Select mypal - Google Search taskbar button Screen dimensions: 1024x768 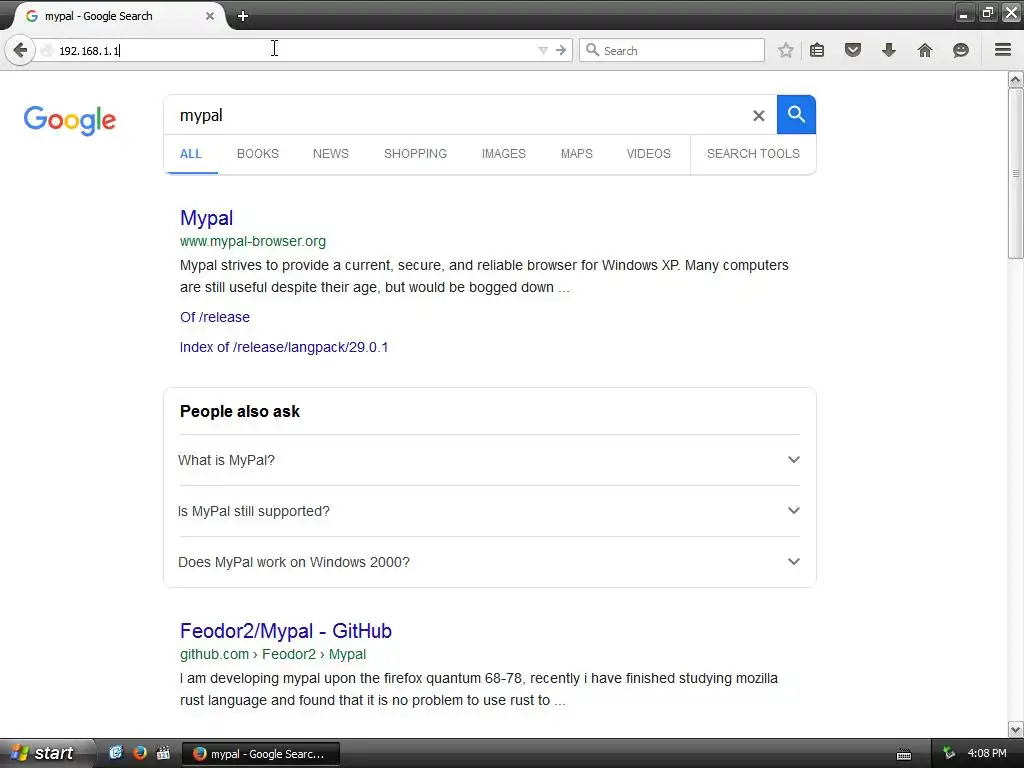pyautogui.click(x=261, y=754)
